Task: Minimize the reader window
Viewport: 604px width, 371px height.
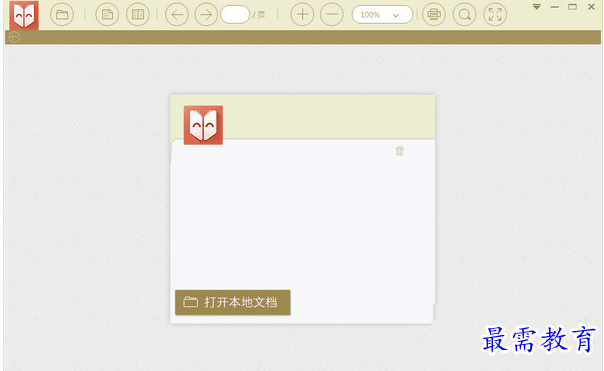Action: click(x=555, y=7)
